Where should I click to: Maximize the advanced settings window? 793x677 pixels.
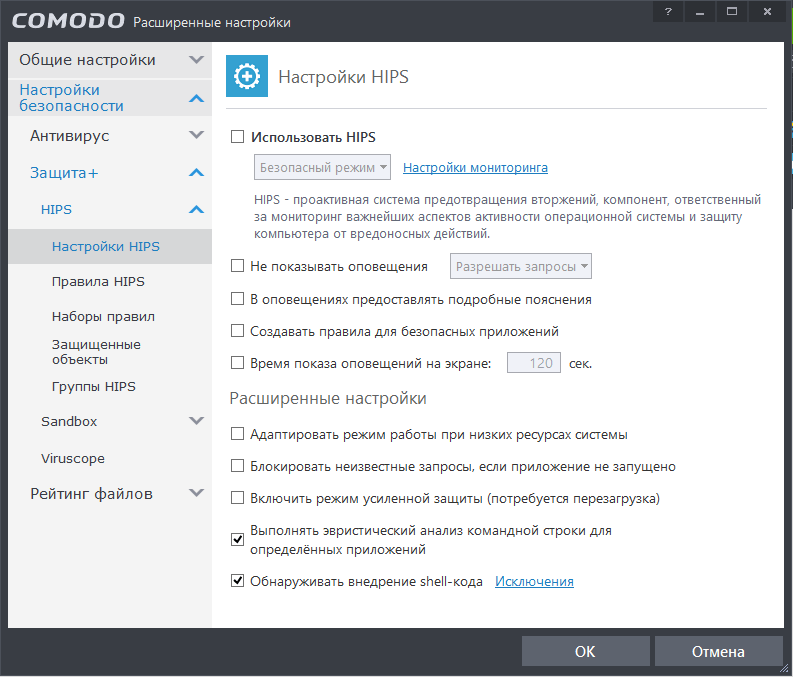click(732, 12)
